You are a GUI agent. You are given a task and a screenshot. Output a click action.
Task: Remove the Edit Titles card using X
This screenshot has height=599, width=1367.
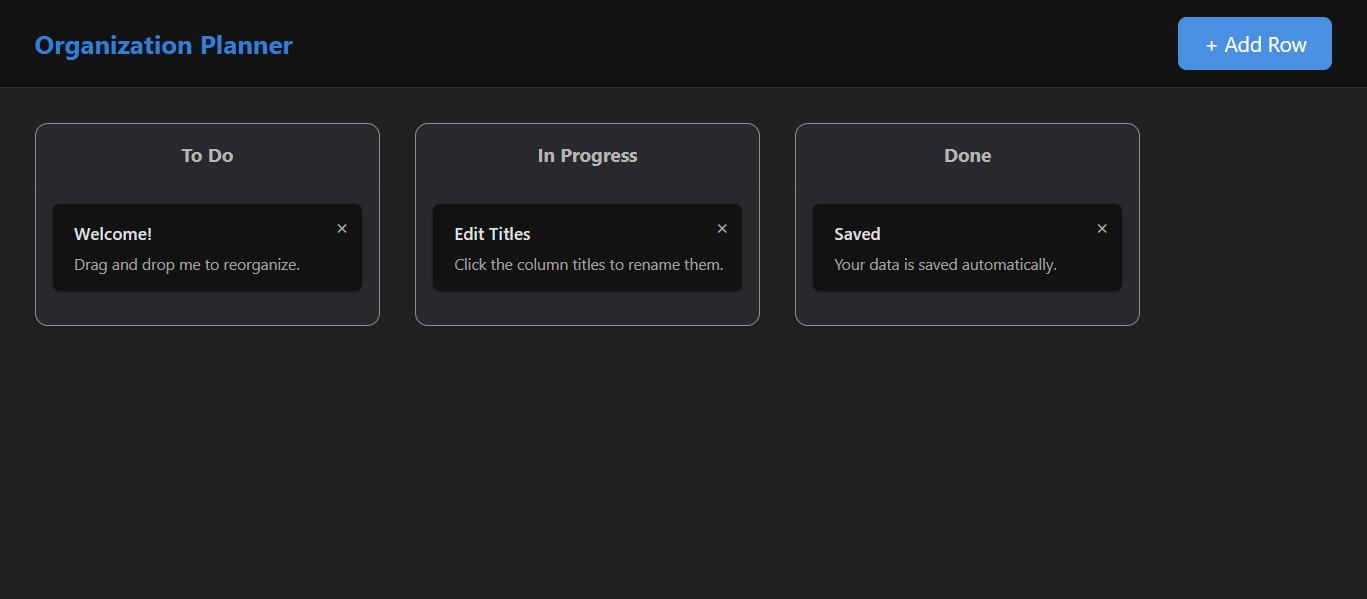tap(722, 229)
